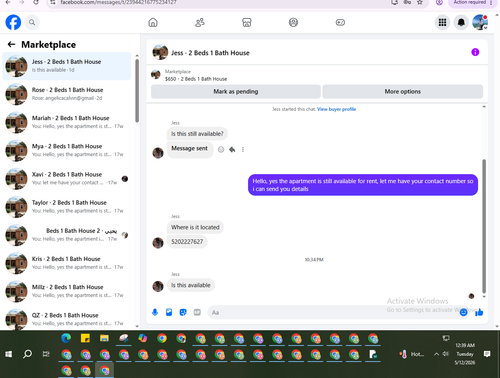The image size is (500, 378).
Task: Open the View buyer profile link
Action: 336,109
